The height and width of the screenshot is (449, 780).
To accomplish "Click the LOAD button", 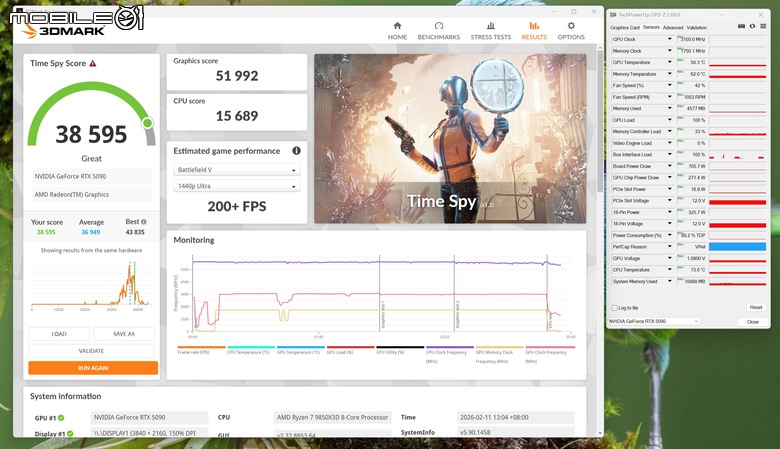I will pyautogui.click(x=59, y=334).
